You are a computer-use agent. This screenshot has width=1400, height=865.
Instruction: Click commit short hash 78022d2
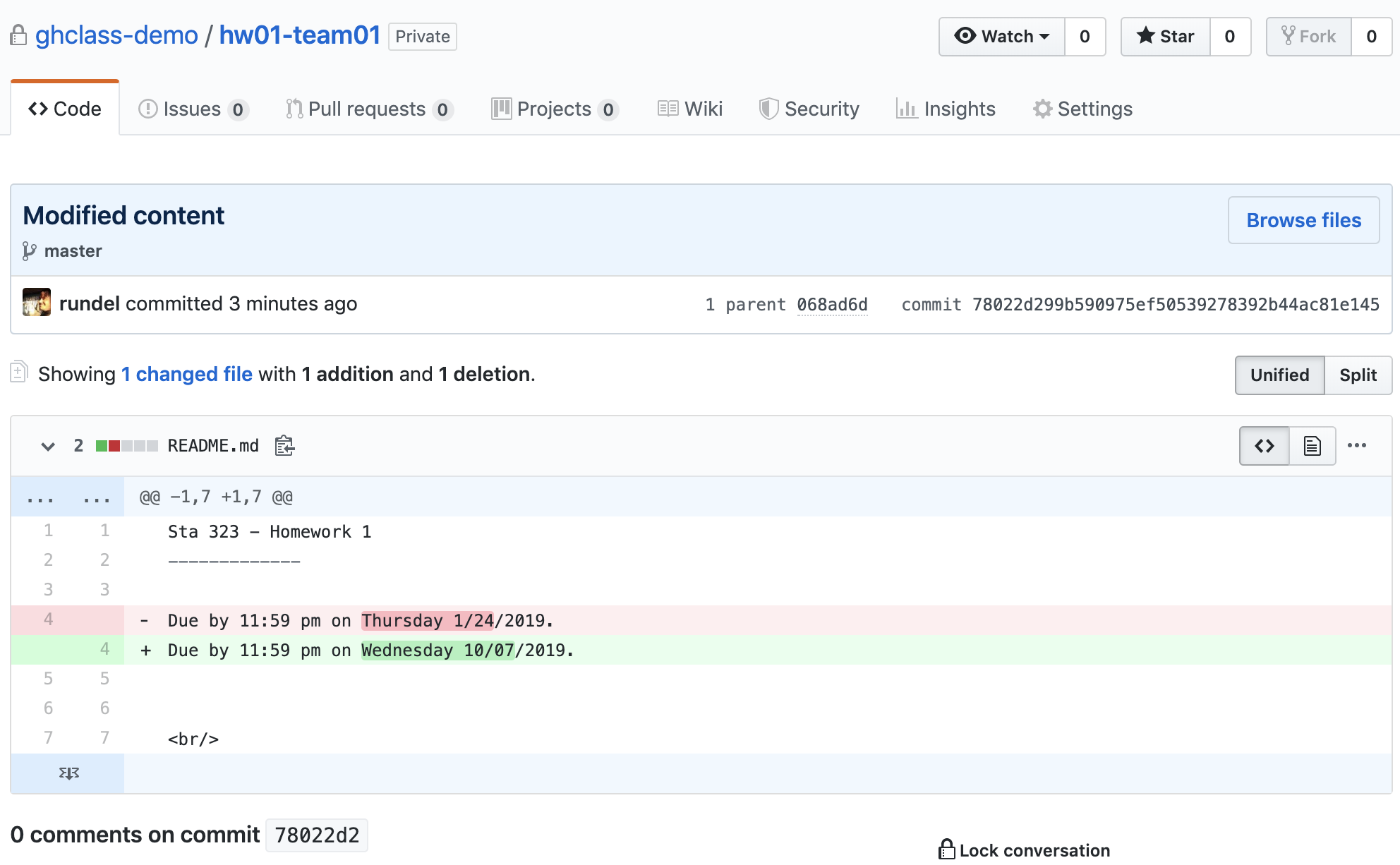[x=317, y=835]
